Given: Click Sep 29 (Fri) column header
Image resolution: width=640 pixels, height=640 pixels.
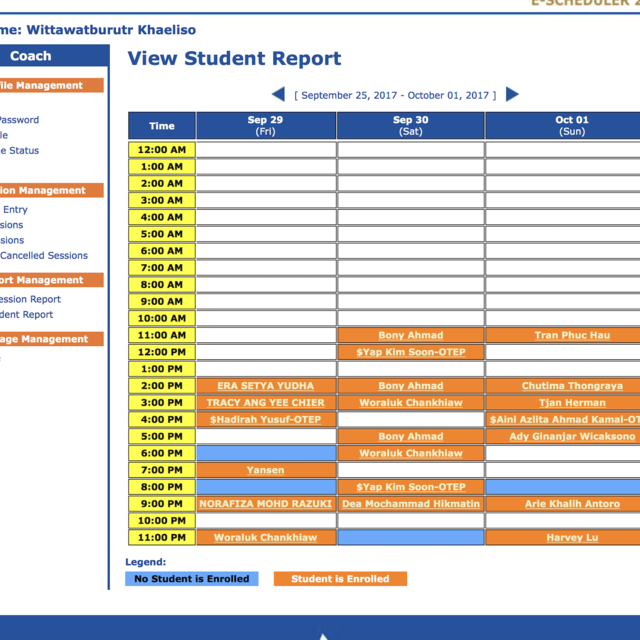Looking at the screenshot, I should click(266, 126).
